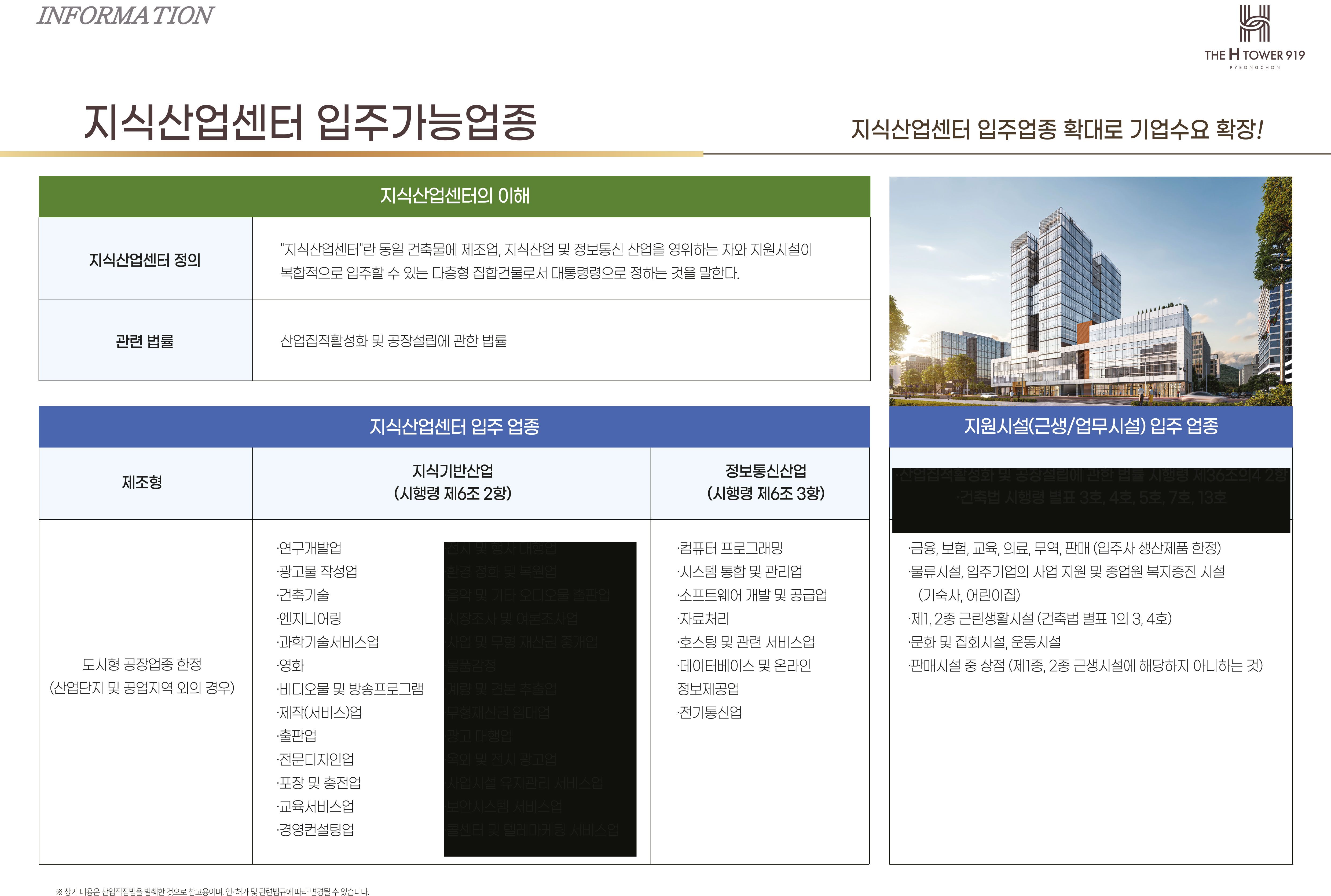Click the 경영컨설팅업 list item
The width and height of the screenshot is (1331, 896).
coord(316,830)
